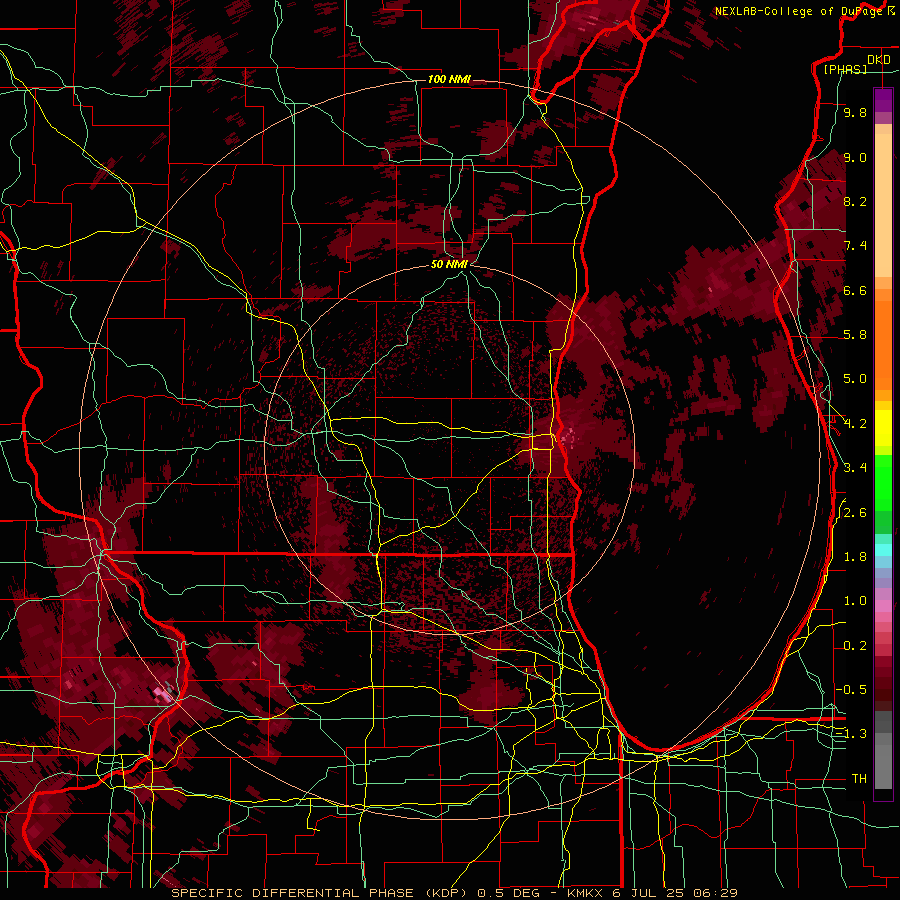Click the 9.8 value on the scale
The height and width of the screenshot is (900, 900).
click(855, 113)
